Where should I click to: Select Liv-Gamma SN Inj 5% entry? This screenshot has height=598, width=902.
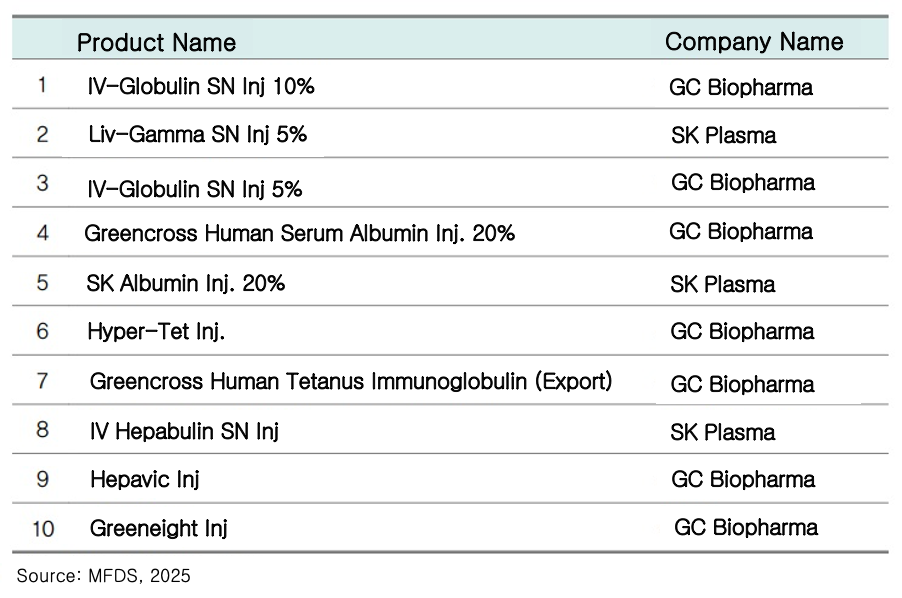197,134
